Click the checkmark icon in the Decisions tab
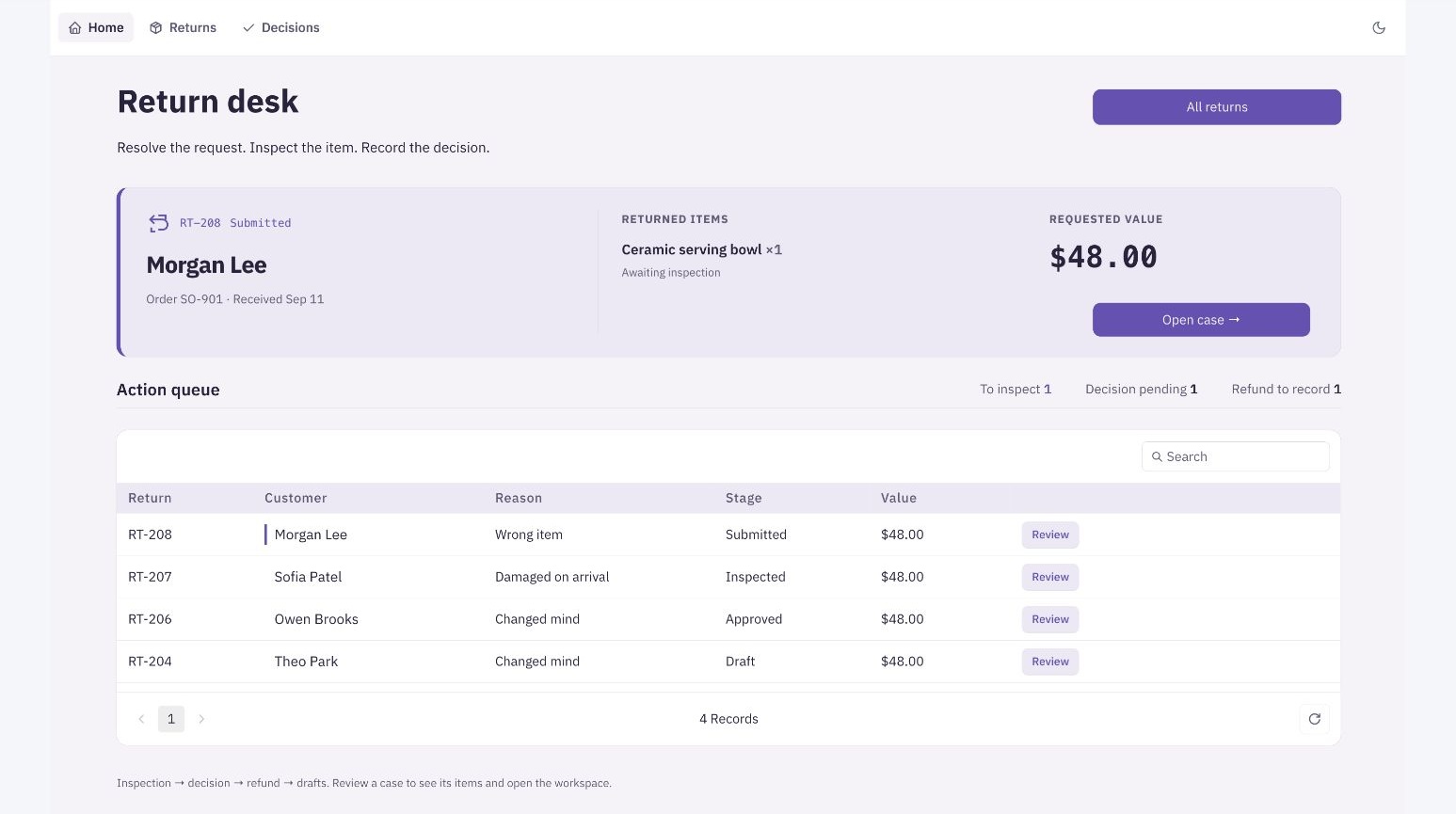The height and width of the screenshot is (814, 1456). point(248,28)
